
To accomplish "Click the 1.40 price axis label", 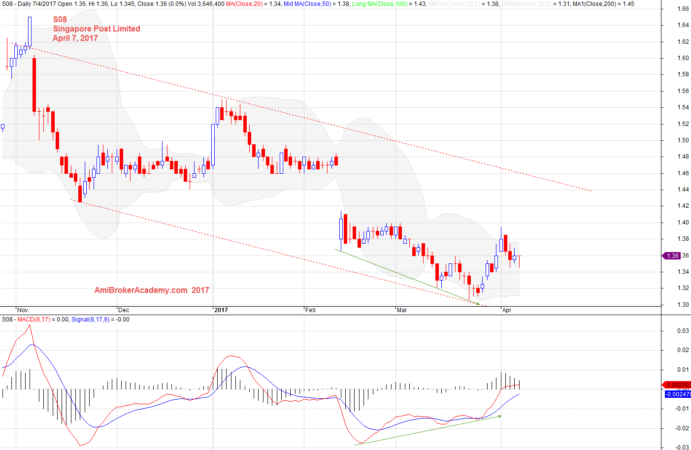I will 683,223.
